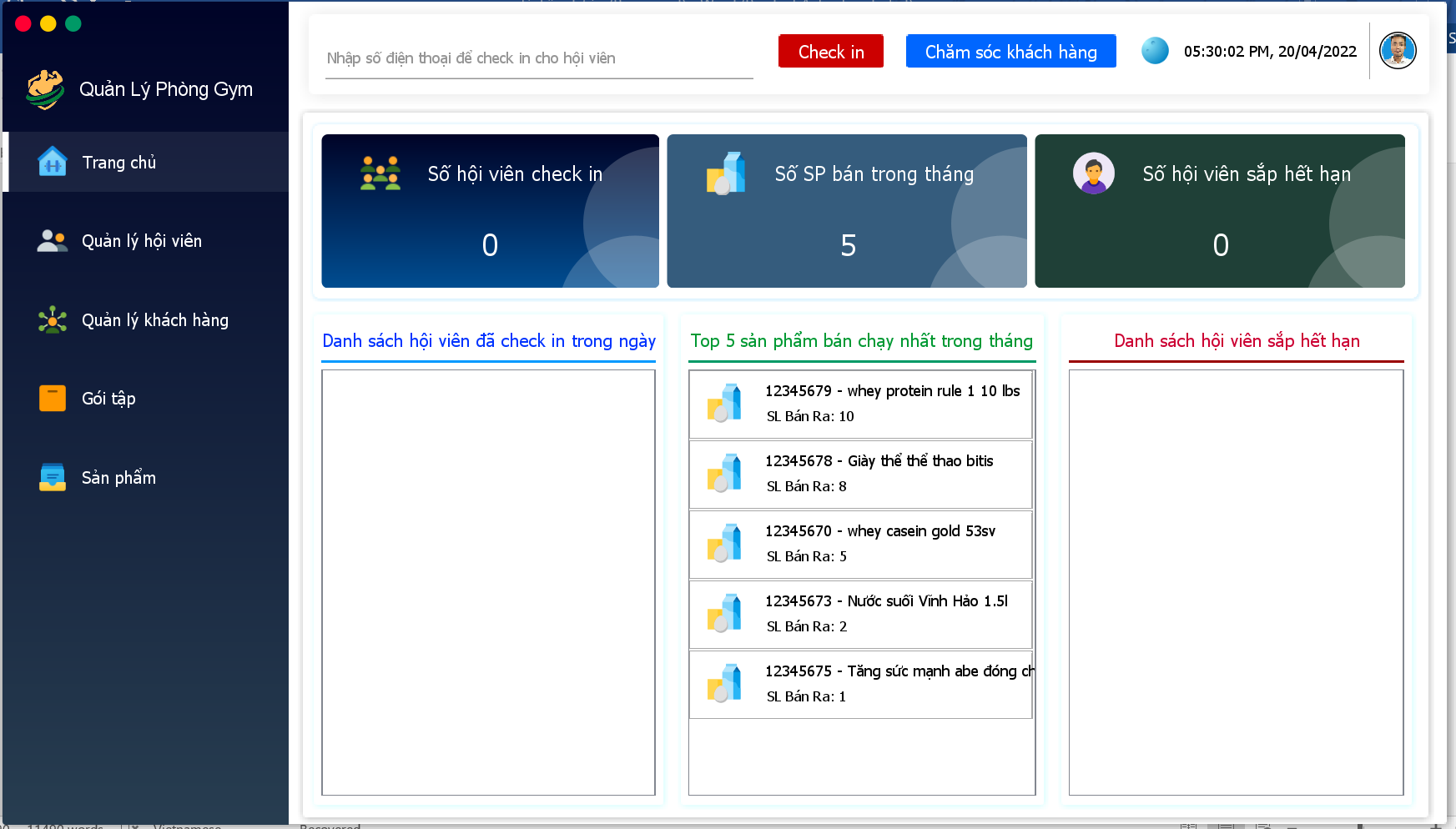Click the date and time 05:30:02 PM, 20/04/2022
This screenshot has width=1456, height=829.
point(1270,52)
